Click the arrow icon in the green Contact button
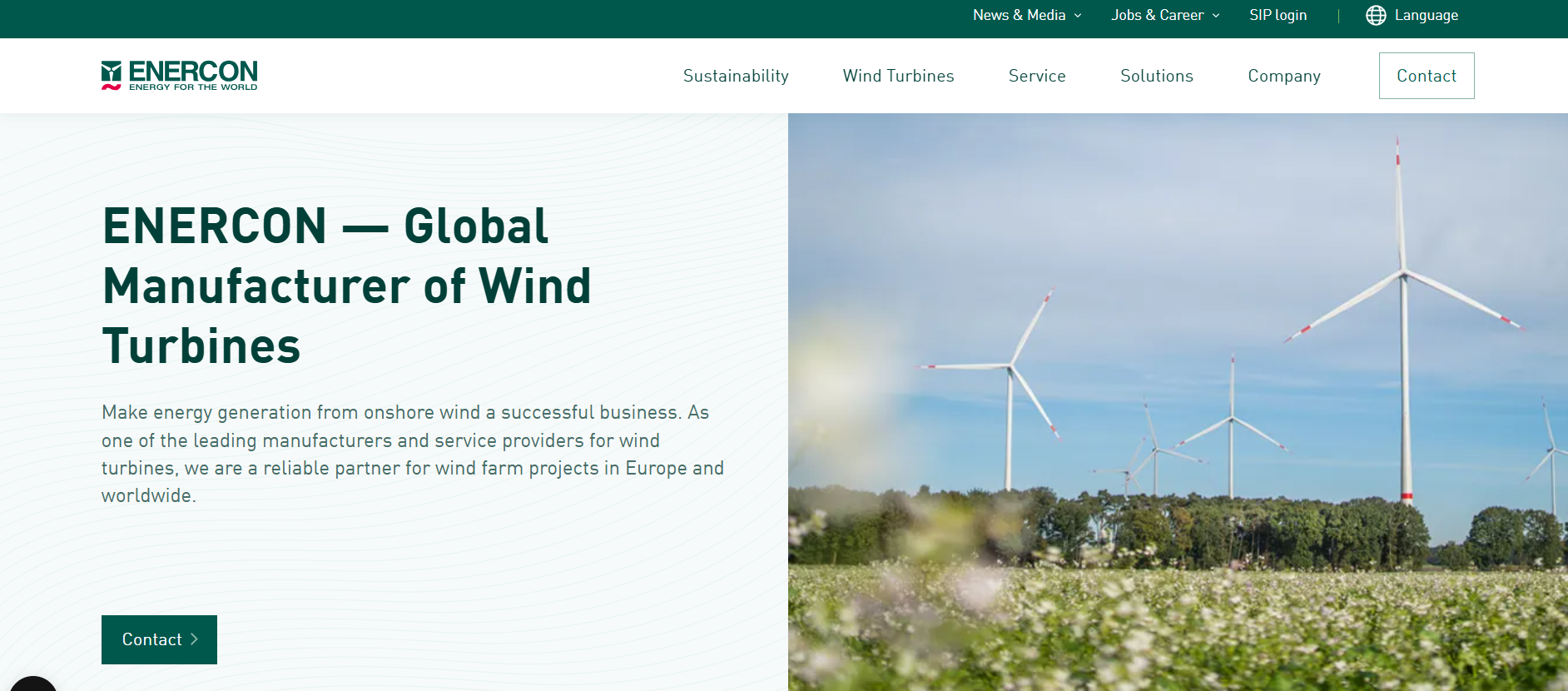This screenshot has height=691, width=1568. click(195, 639)
